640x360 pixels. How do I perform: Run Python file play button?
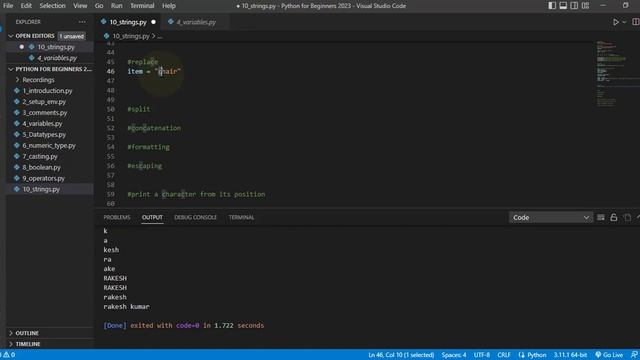[616, 22]
